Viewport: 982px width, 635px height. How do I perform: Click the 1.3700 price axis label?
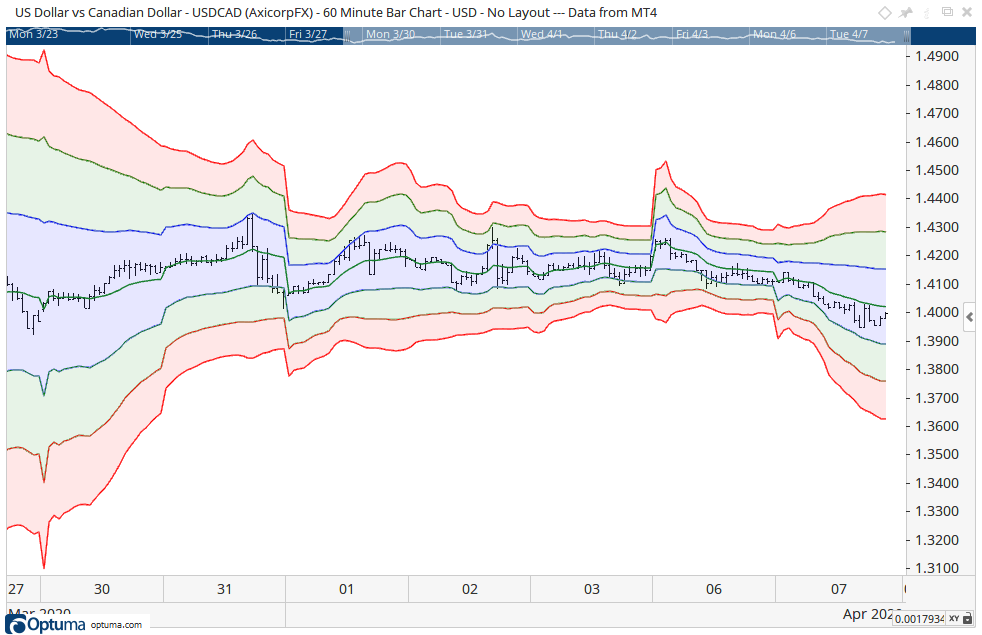click(x=937, y=398)
